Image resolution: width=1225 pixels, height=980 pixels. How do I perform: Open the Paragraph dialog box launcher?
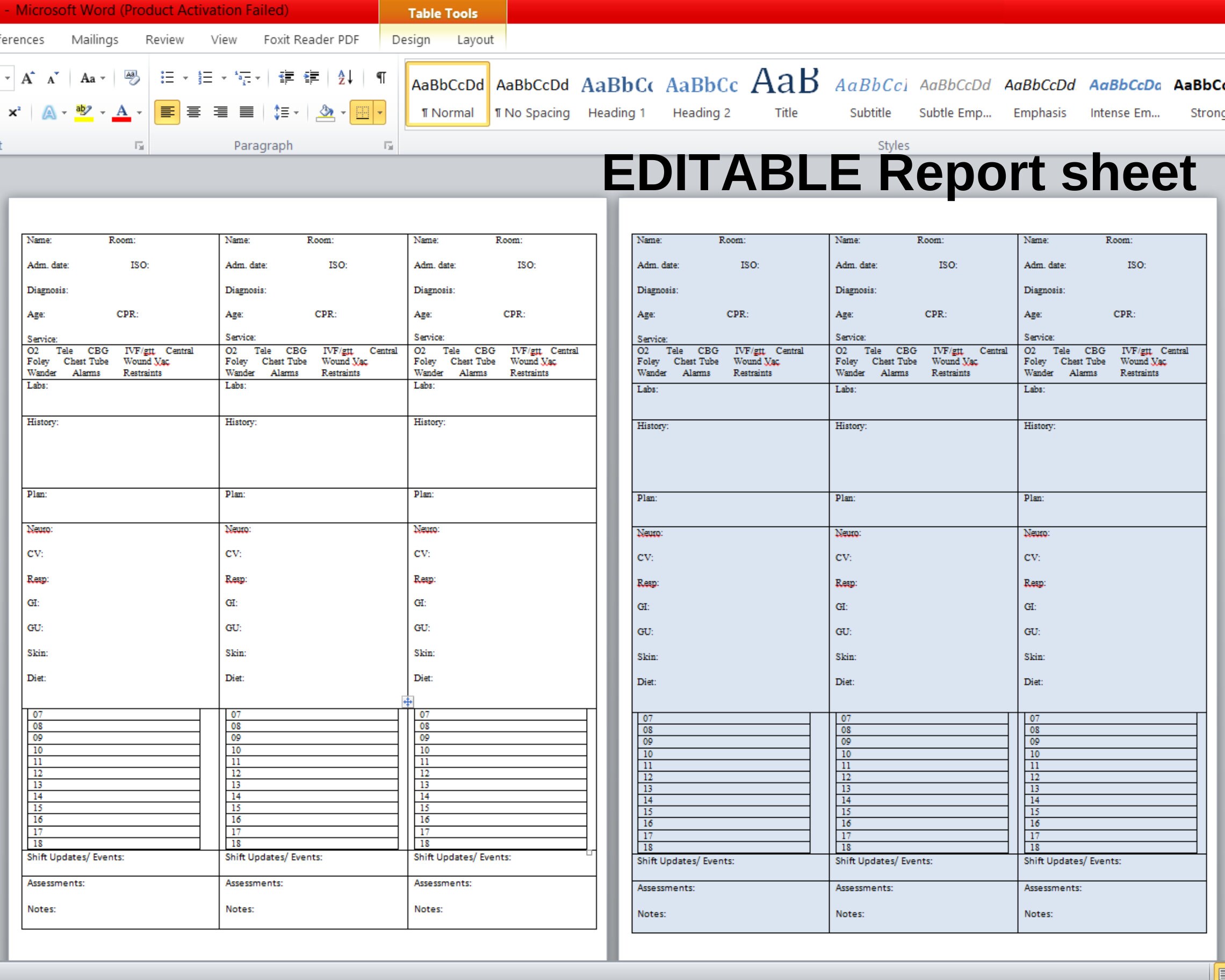point(388,146)
